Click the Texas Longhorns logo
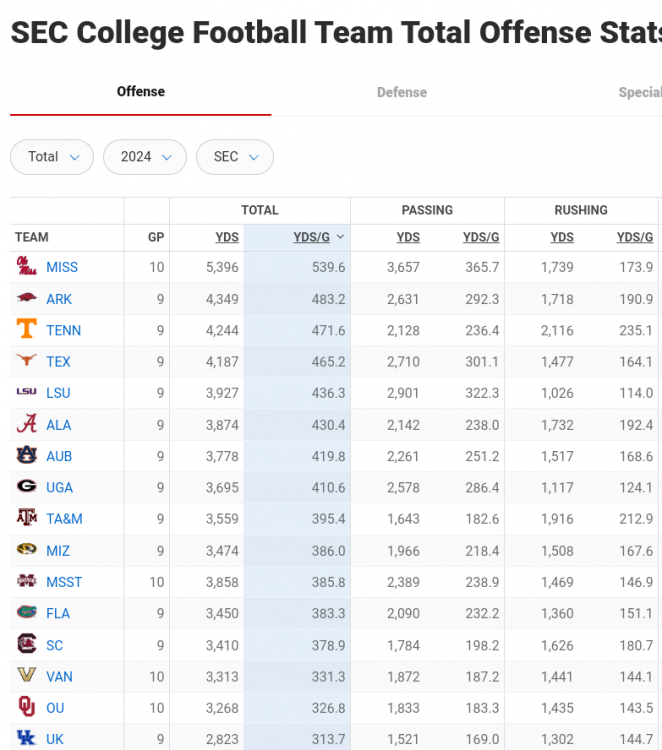 click(27, 361)
